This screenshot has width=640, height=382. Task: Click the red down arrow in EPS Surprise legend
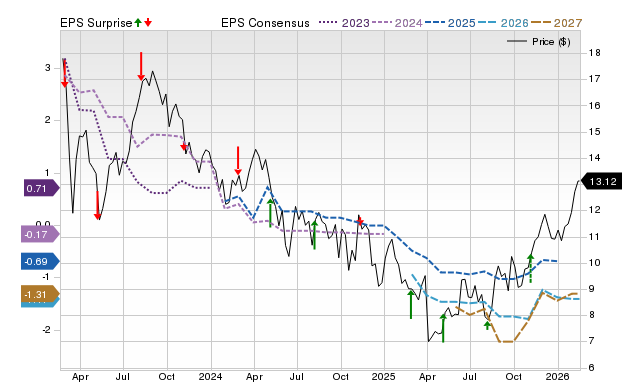[x=148, y=22]
